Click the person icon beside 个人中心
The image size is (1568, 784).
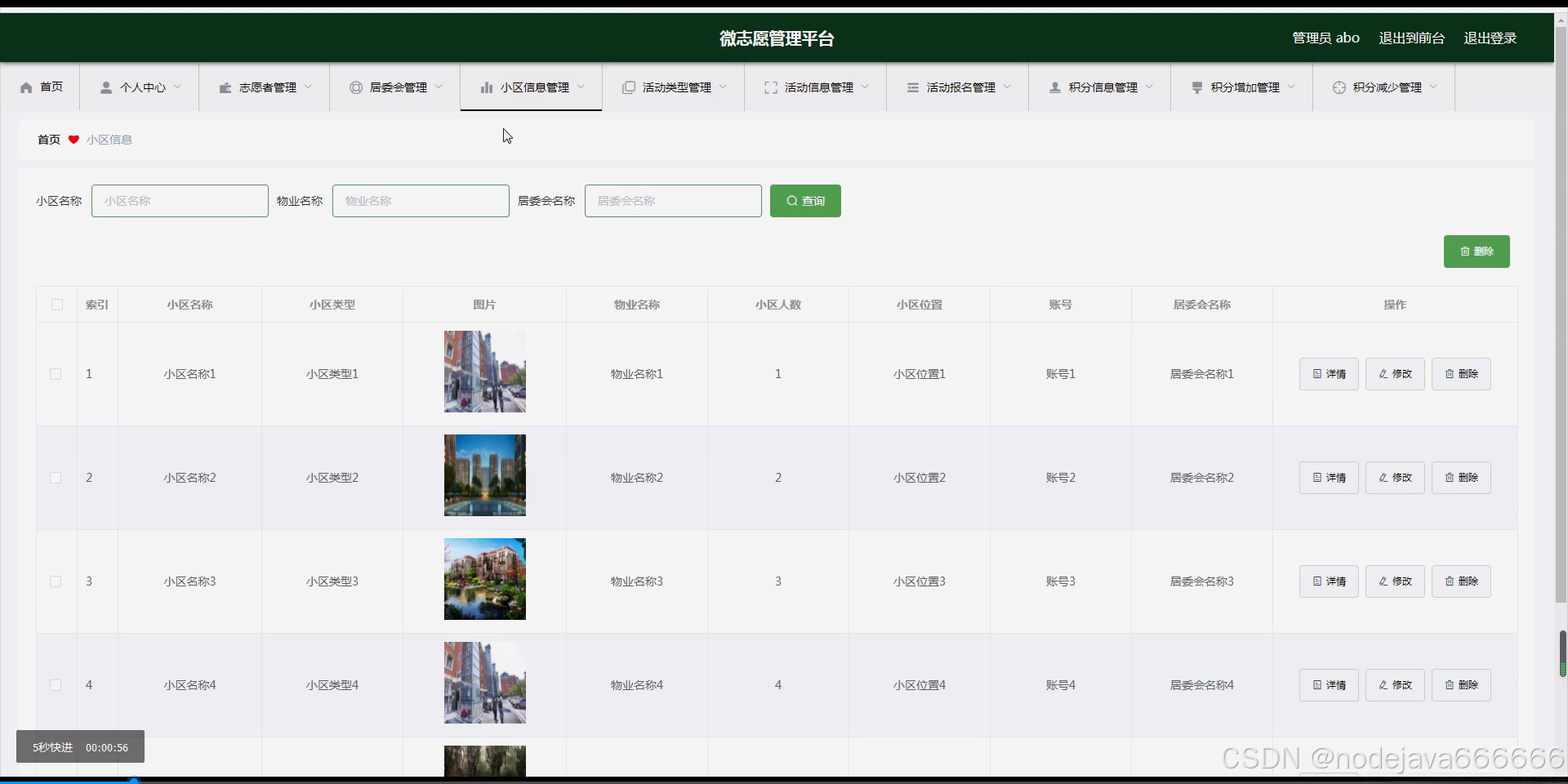[x=106, y=87]
